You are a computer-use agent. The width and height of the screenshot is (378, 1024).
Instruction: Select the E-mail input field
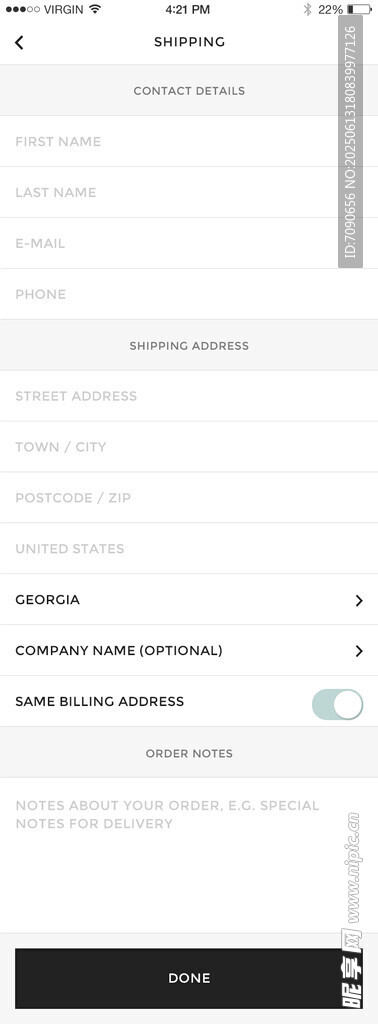[x=189, y=244]
